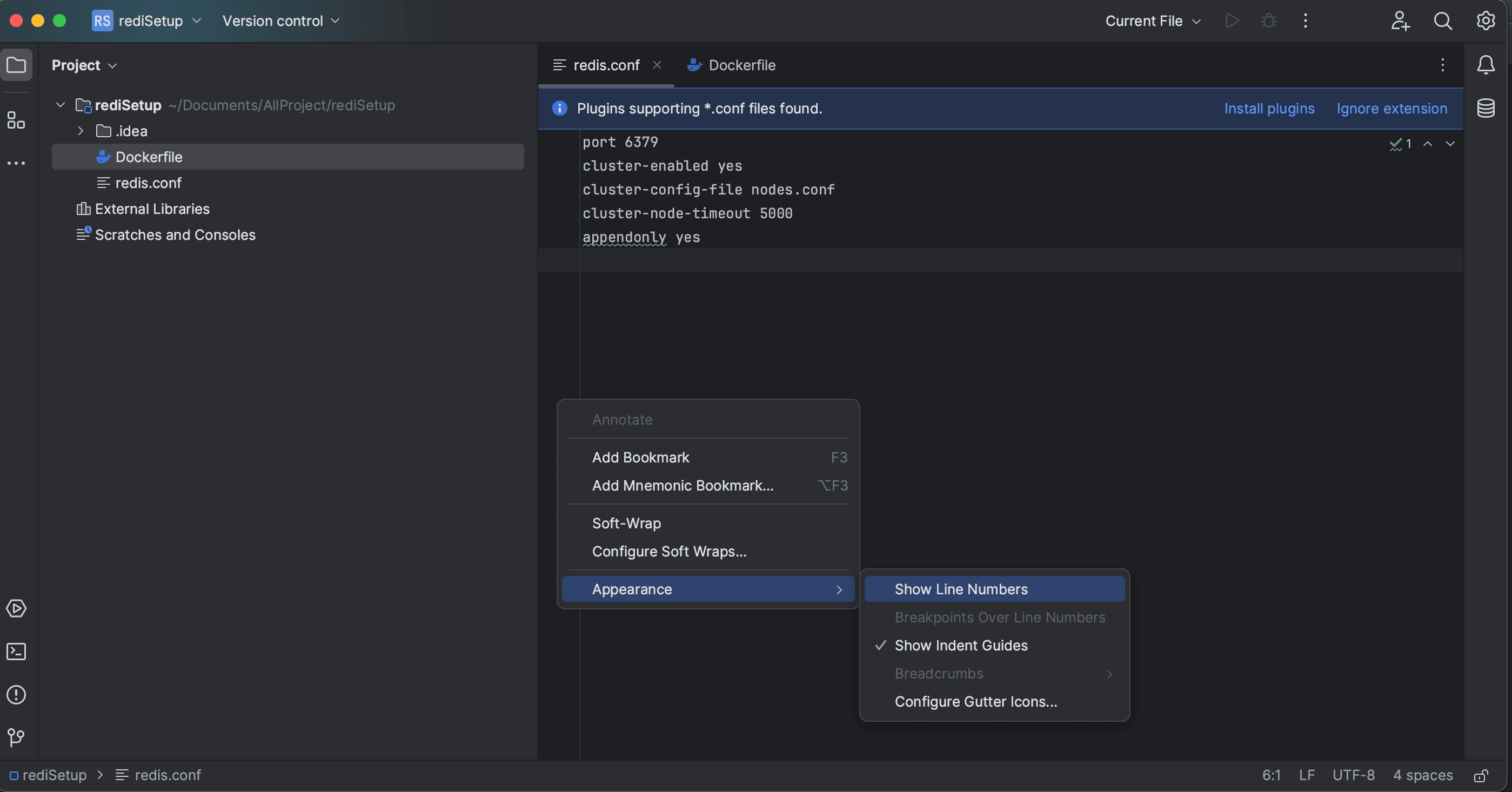Click rediSetup breadcrumb in status bar
This screenshot has width=1512, height=792.
48,776
